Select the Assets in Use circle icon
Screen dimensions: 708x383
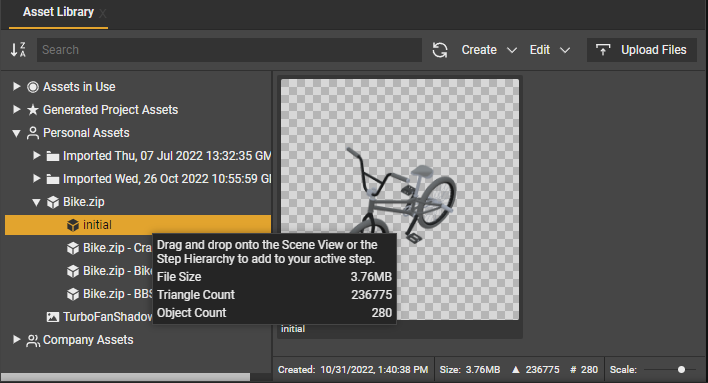coord(33,87)
